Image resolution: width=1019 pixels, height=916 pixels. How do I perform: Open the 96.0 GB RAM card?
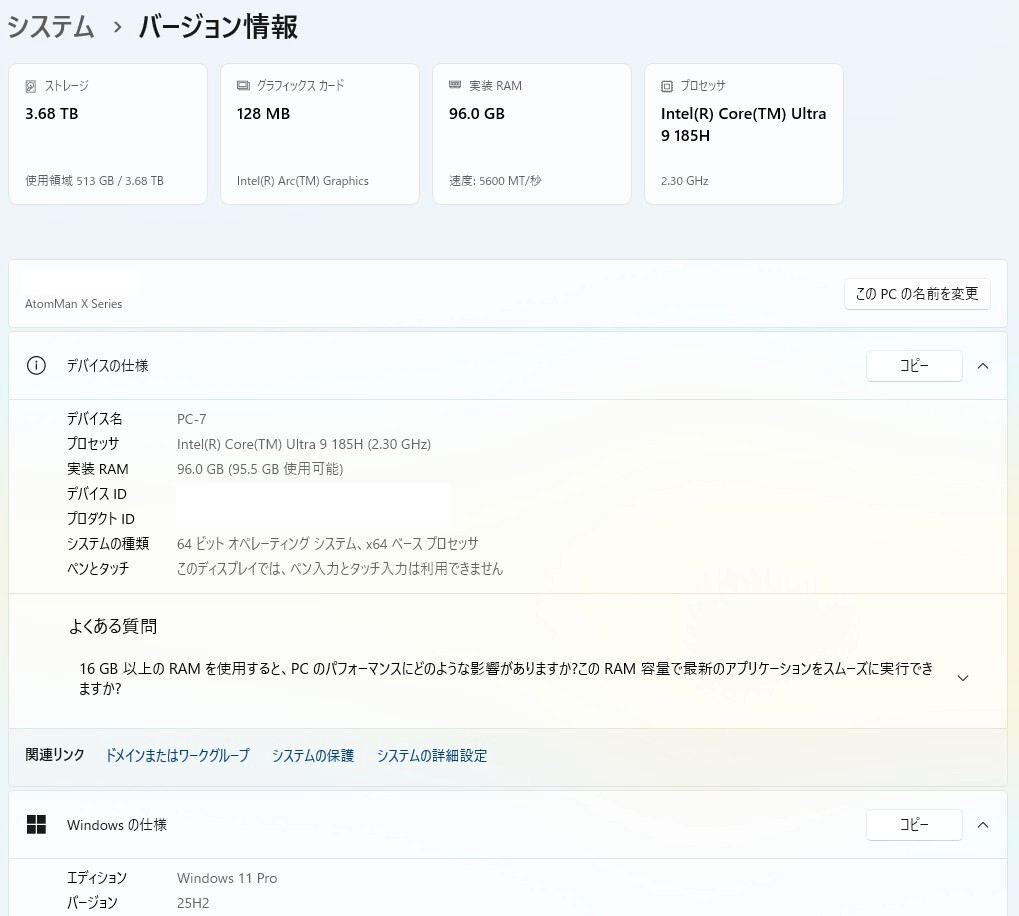(531, 134)
